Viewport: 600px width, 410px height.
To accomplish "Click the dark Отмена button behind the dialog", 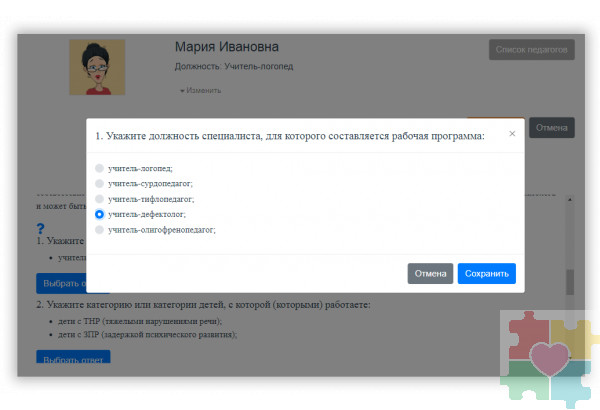I will tap(551, 128).
